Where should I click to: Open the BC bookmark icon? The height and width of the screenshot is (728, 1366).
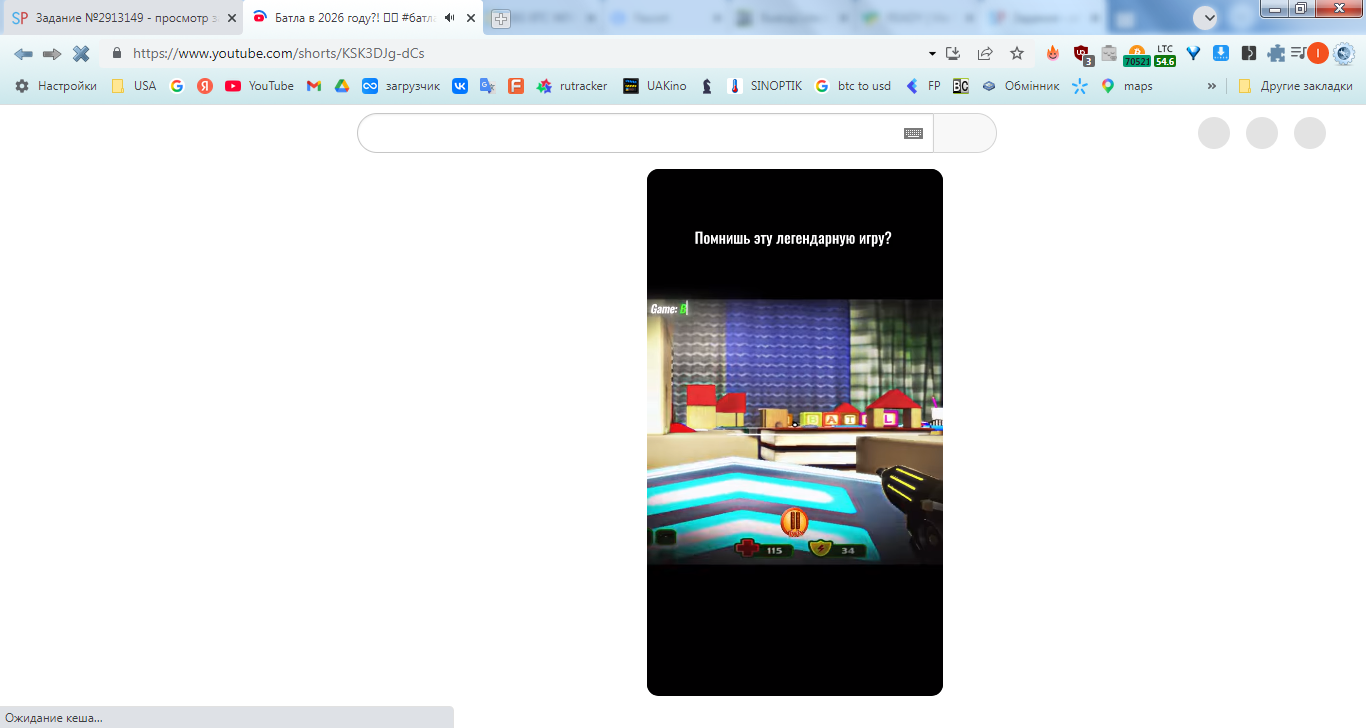960,86
